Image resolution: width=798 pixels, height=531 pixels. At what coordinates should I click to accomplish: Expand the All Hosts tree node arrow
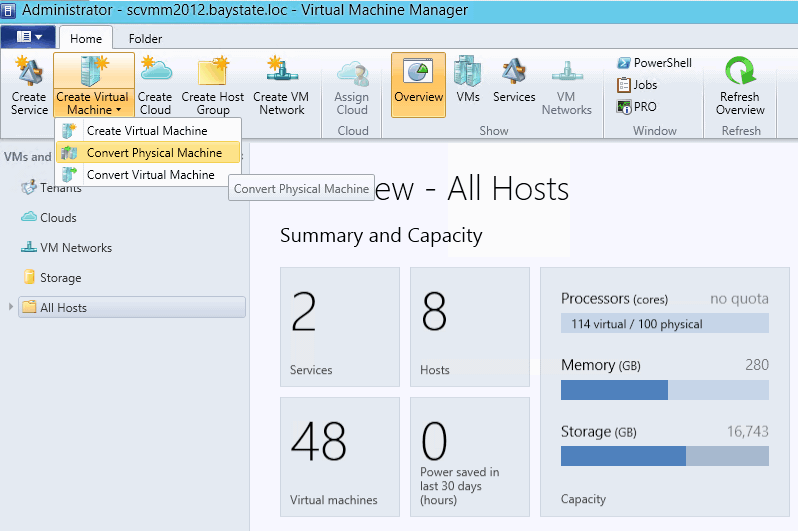tap(11, 307)
